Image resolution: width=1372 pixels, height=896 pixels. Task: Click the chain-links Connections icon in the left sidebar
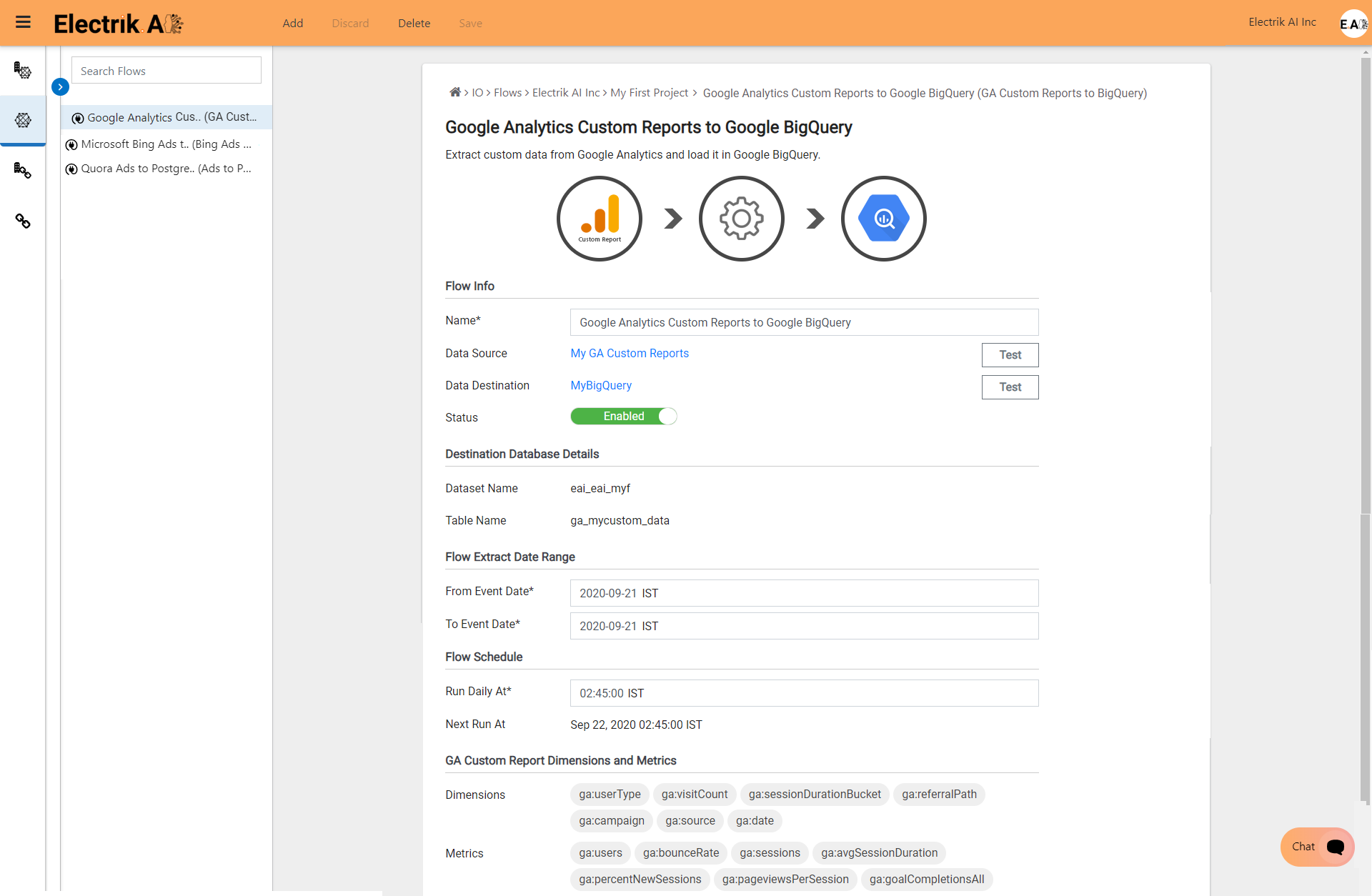tap(24, 221)
